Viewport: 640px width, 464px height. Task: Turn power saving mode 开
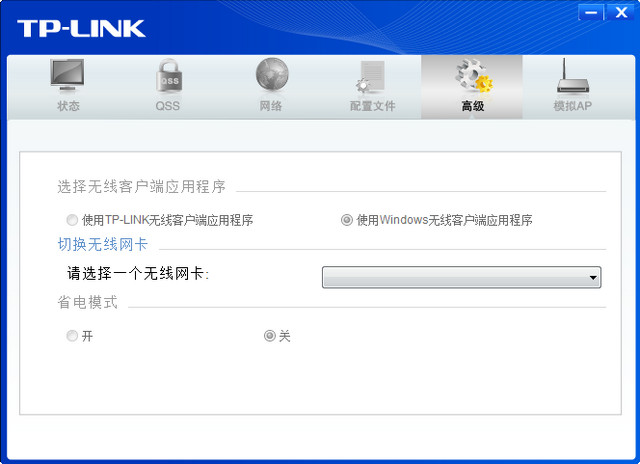[72, 336]
